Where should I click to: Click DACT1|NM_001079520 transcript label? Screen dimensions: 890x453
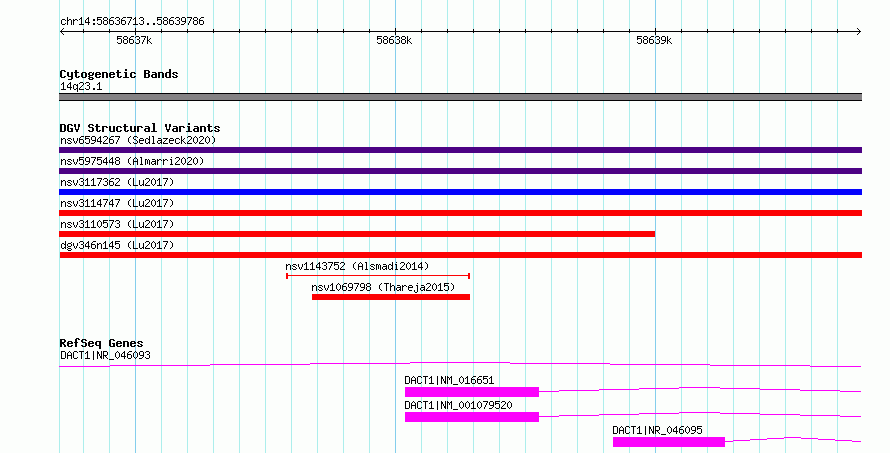[458, 405]
